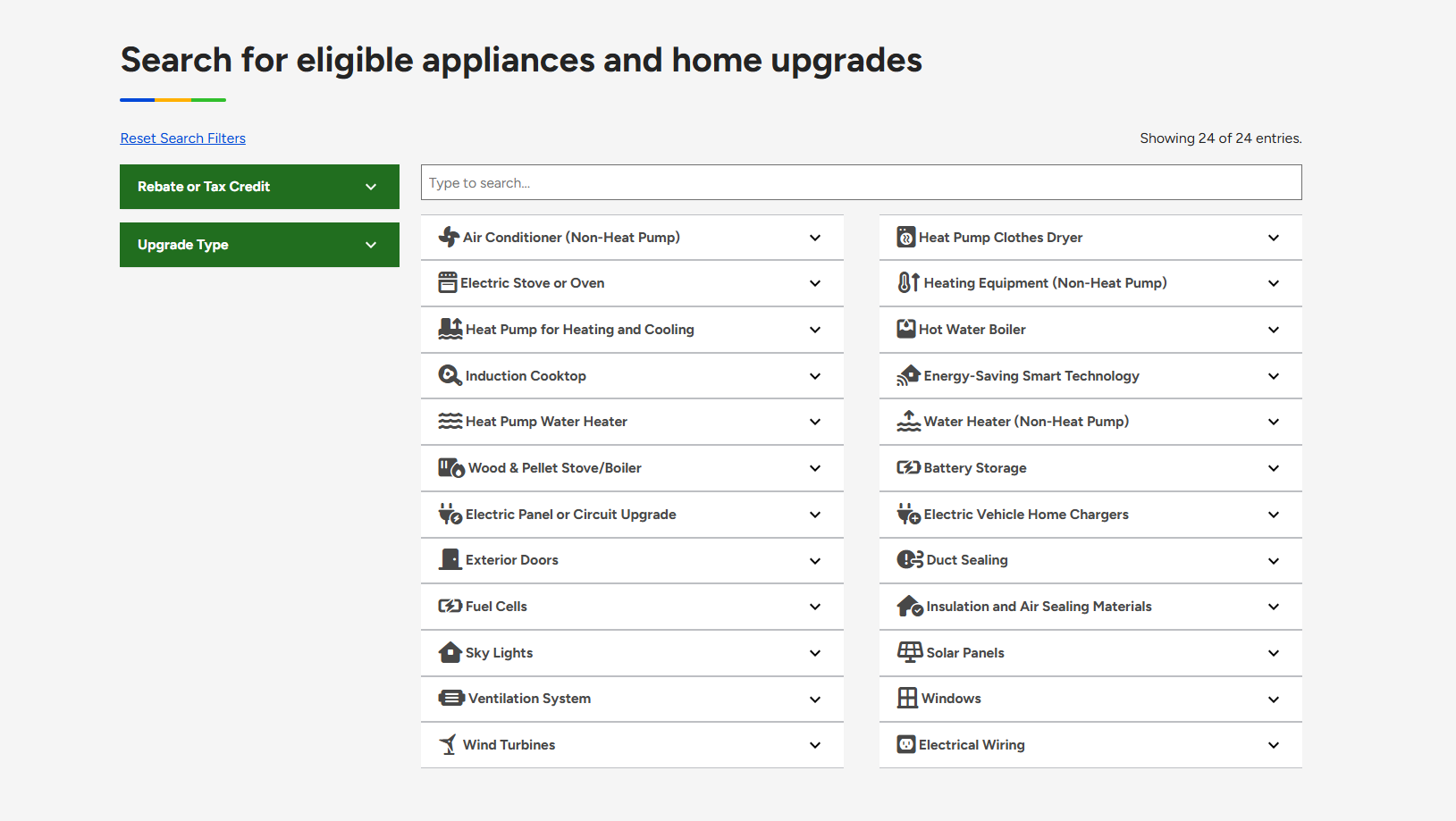The height and width of the screenshot is (821, 1456).
Task: Click the Electric Panel or Circuit Upgrade plug icon
Action: [450, 514]
